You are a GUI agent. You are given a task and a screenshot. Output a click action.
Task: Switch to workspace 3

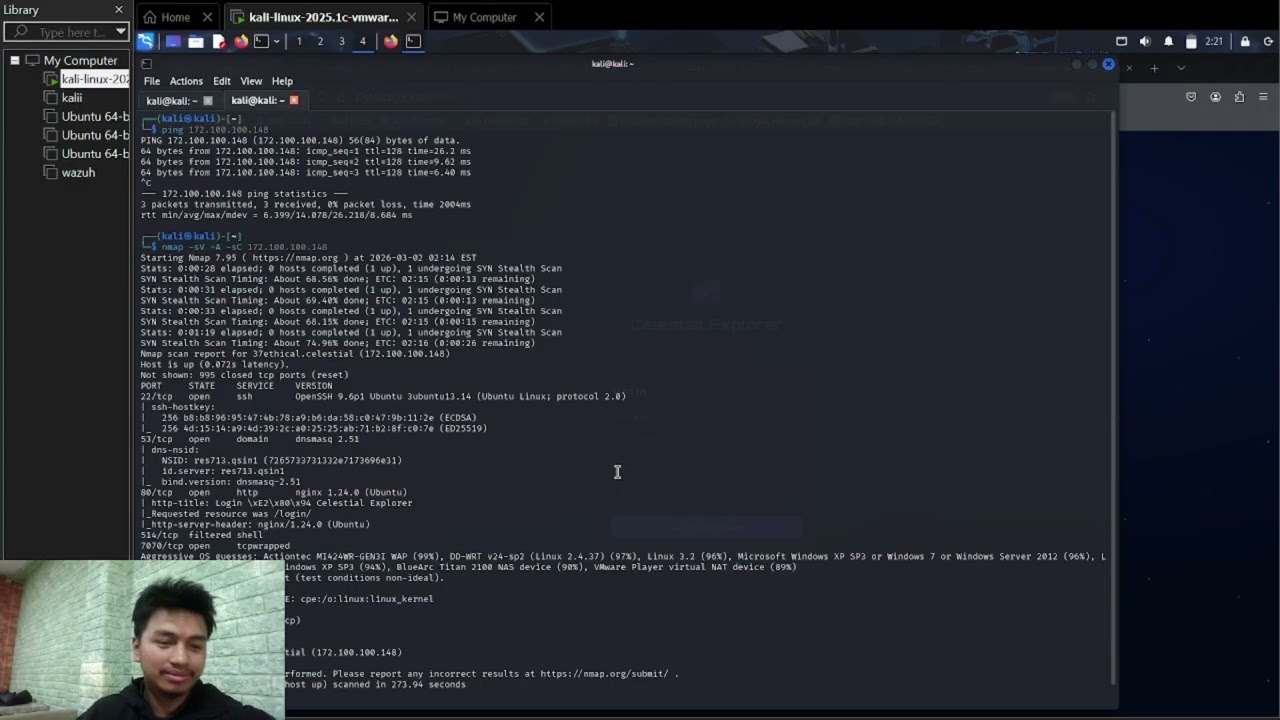pos(341,41)
